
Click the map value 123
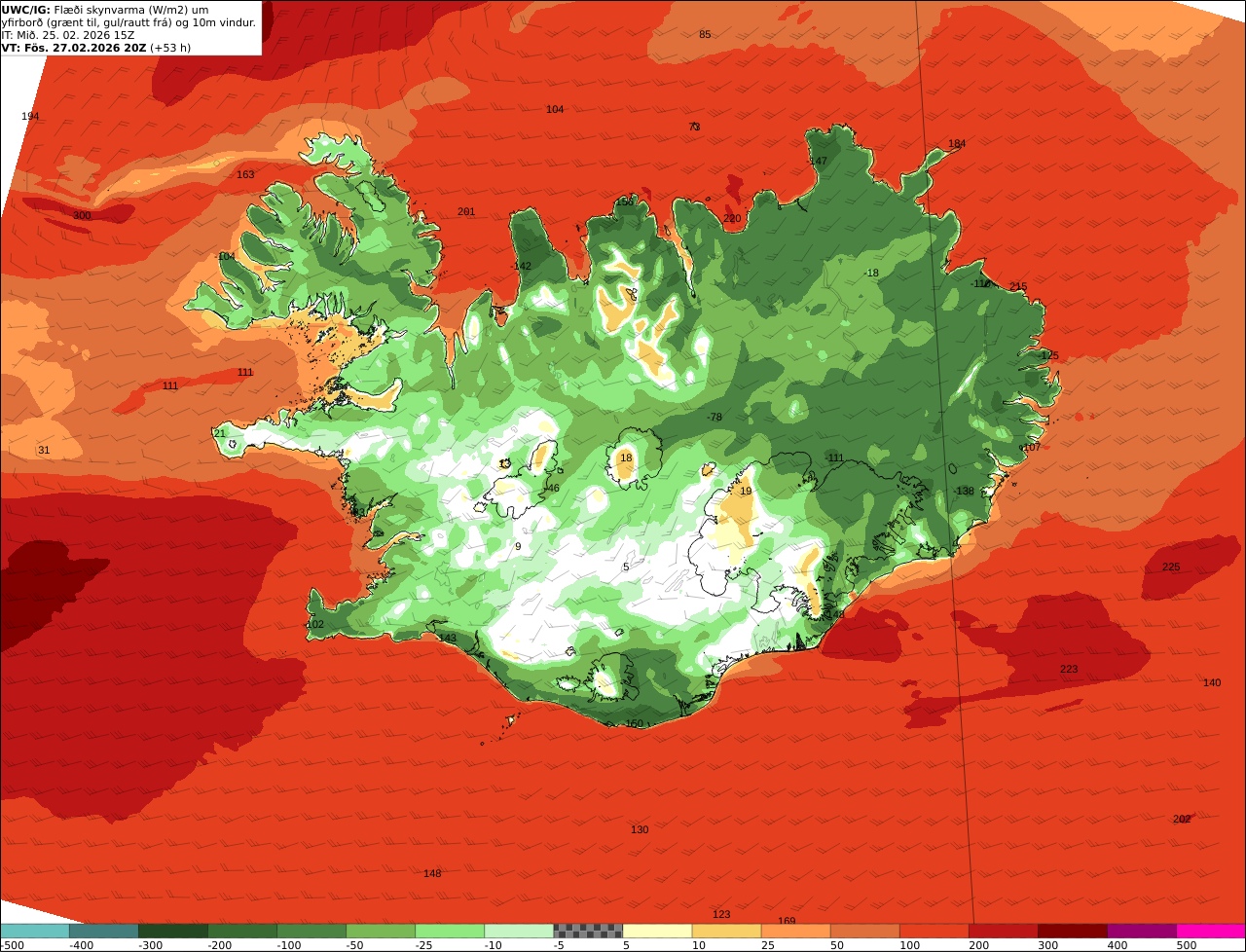[721, 914]
